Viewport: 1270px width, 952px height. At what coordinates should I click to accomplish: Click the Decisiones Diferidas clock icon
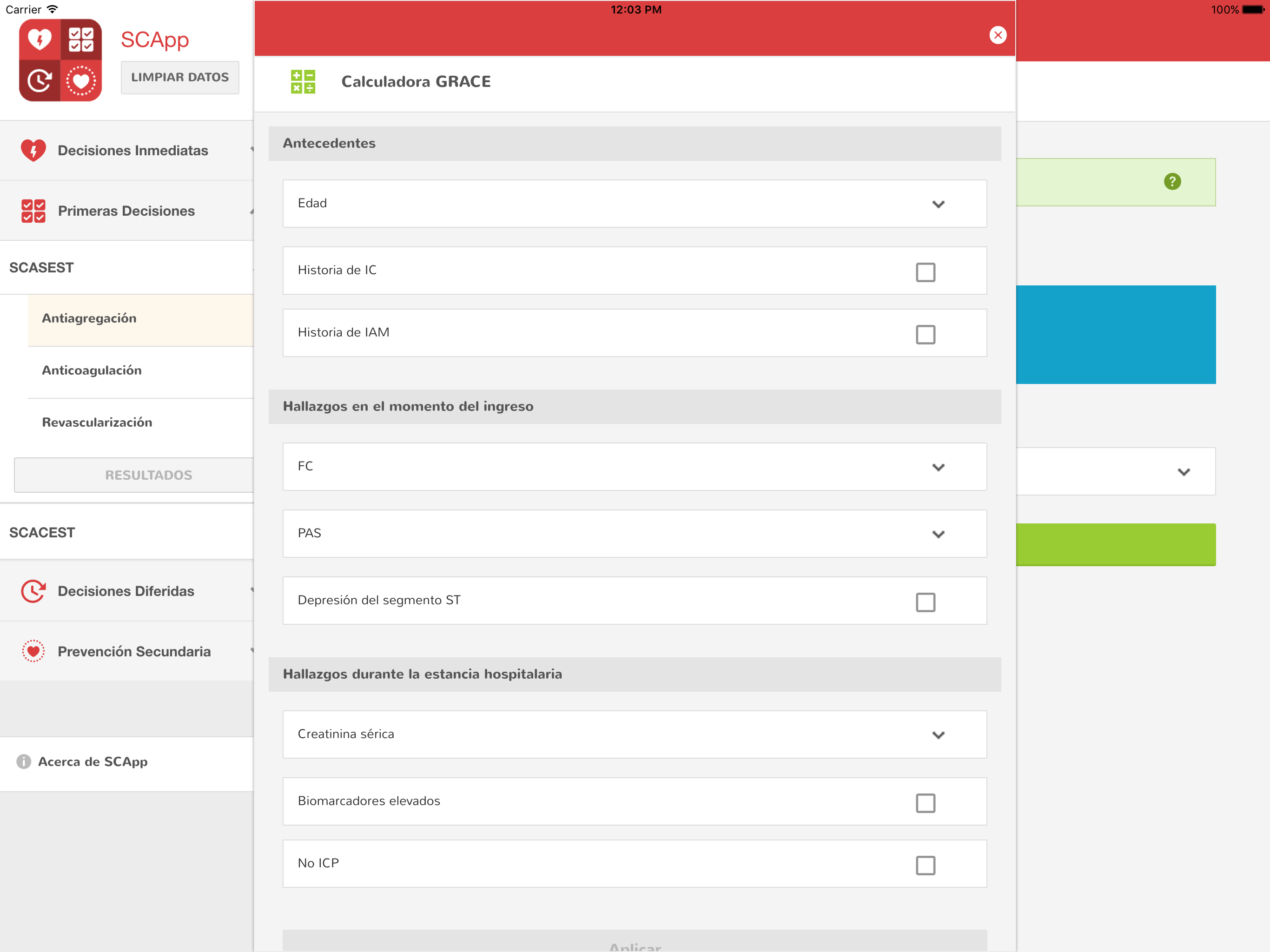click(x=33, y=591)
